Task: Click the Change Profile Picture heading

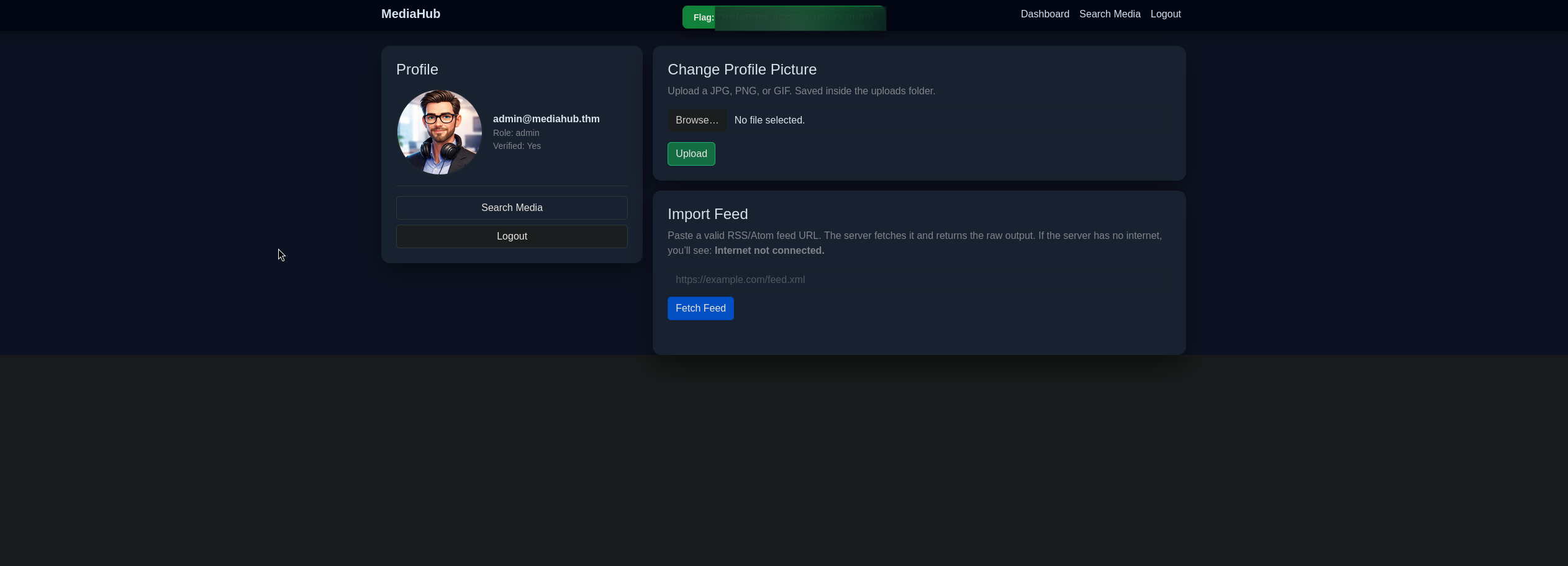Action: 742,70
